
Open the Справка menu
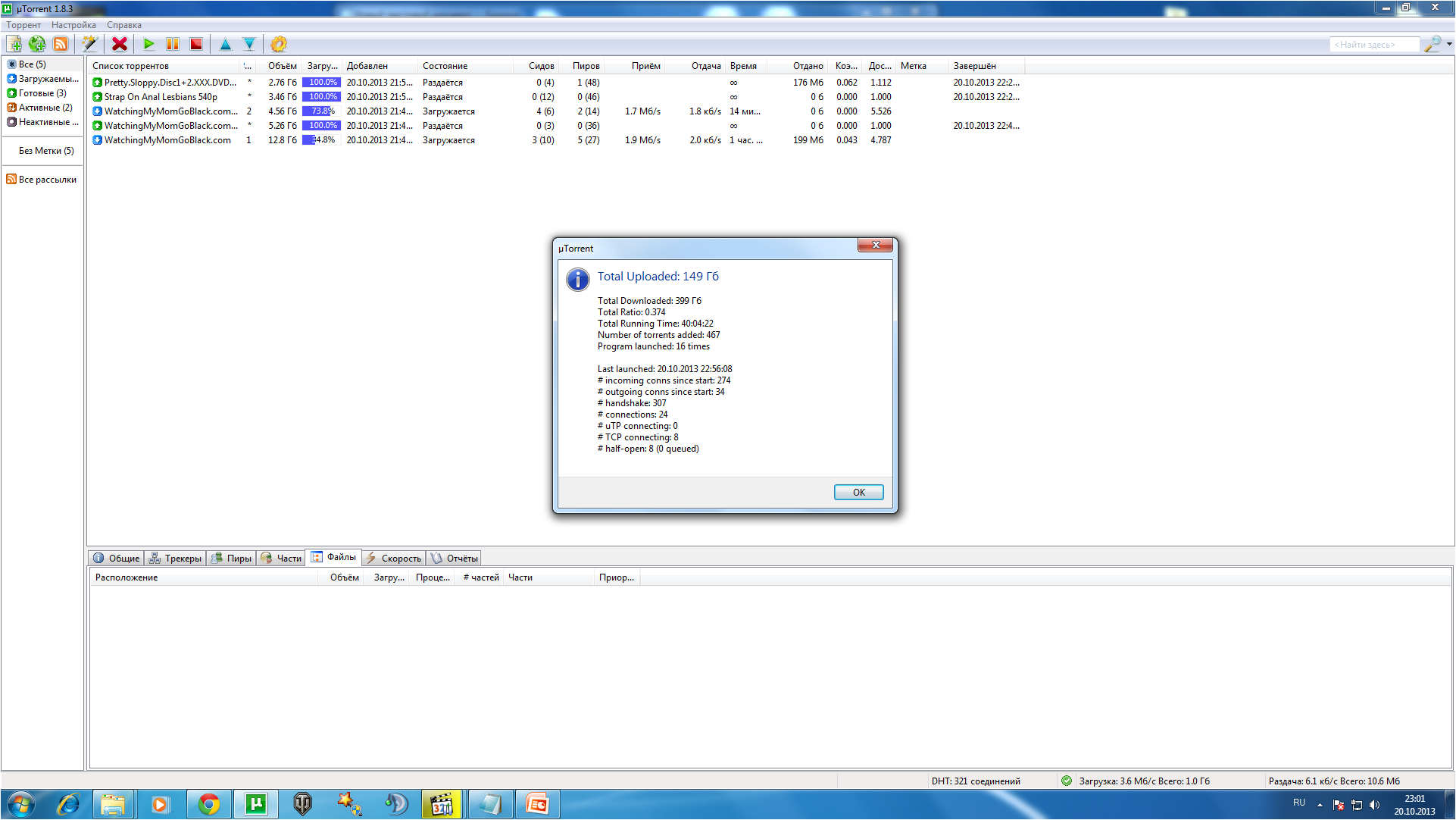(x=123, y=25)
